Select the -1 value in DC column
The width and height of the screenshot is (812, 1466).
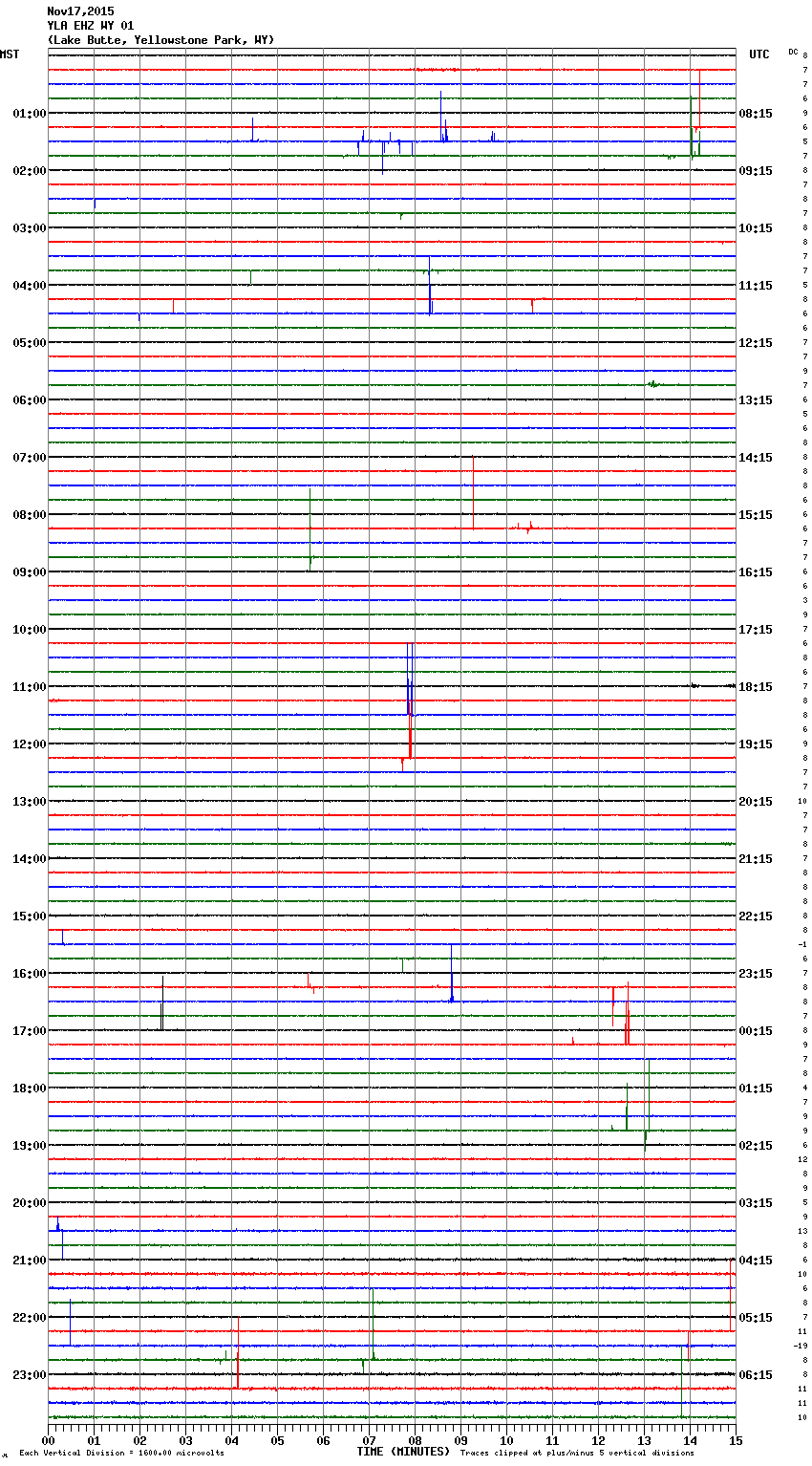(802, 944)
